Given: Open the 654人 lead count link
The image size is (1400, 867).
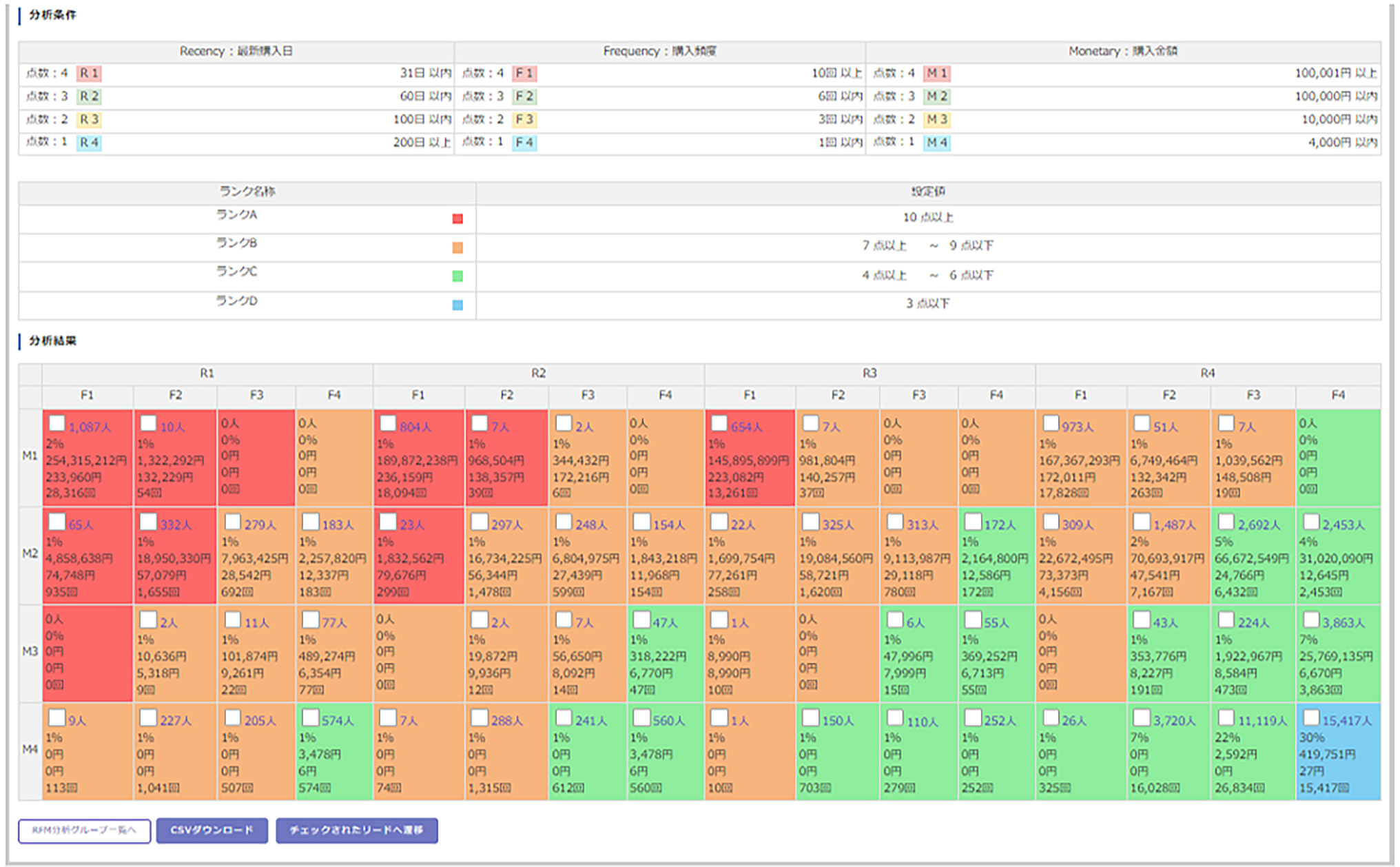Looking at the screenshot, I should pyautogui.click(x=746, y=427).
